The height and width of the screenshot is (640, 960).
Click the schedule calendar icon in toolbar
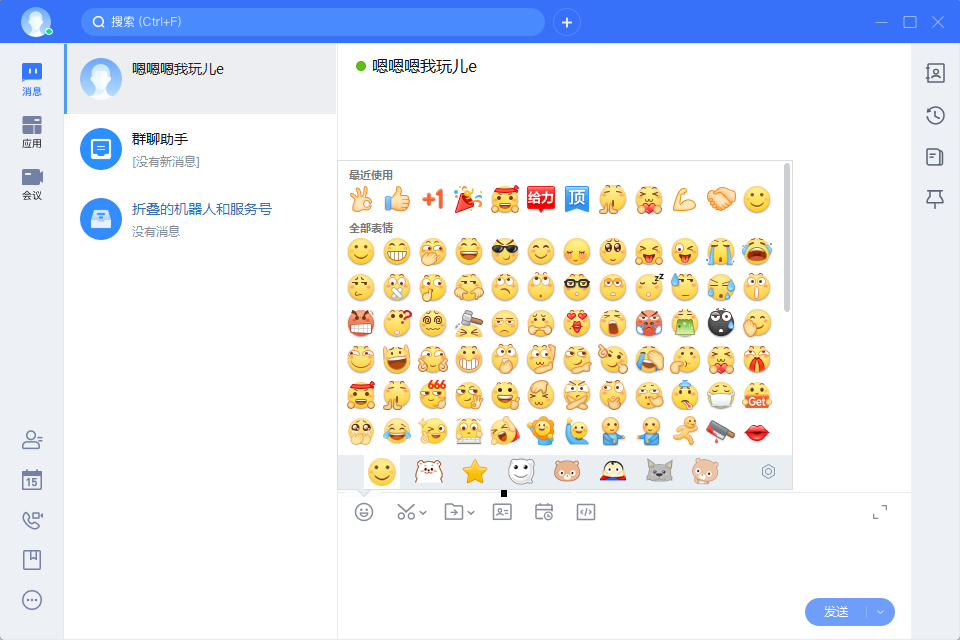pos(544,512)
